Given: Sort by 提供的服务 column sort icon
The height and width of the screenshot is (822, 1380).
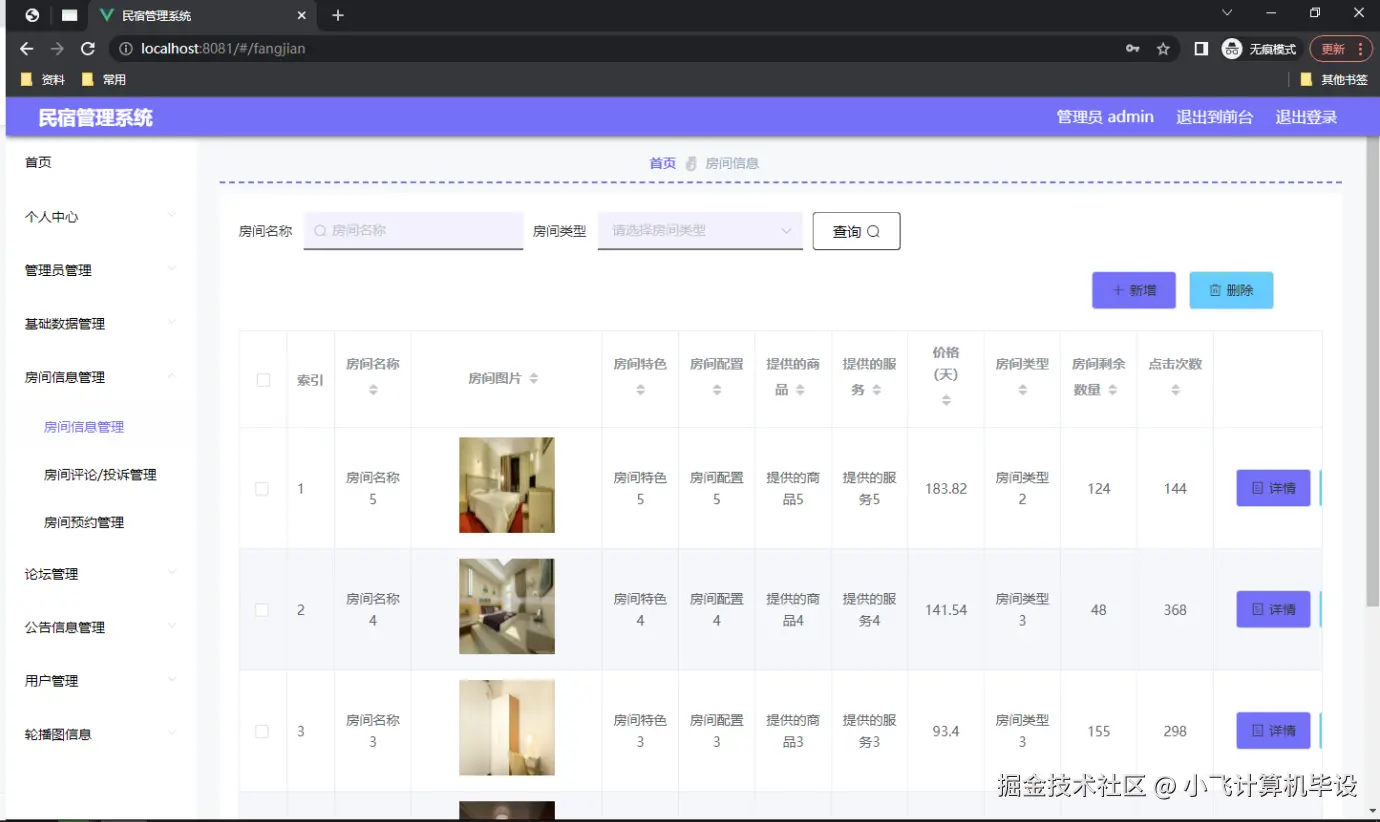Looking at the screenshot, I should pos(876,390).
